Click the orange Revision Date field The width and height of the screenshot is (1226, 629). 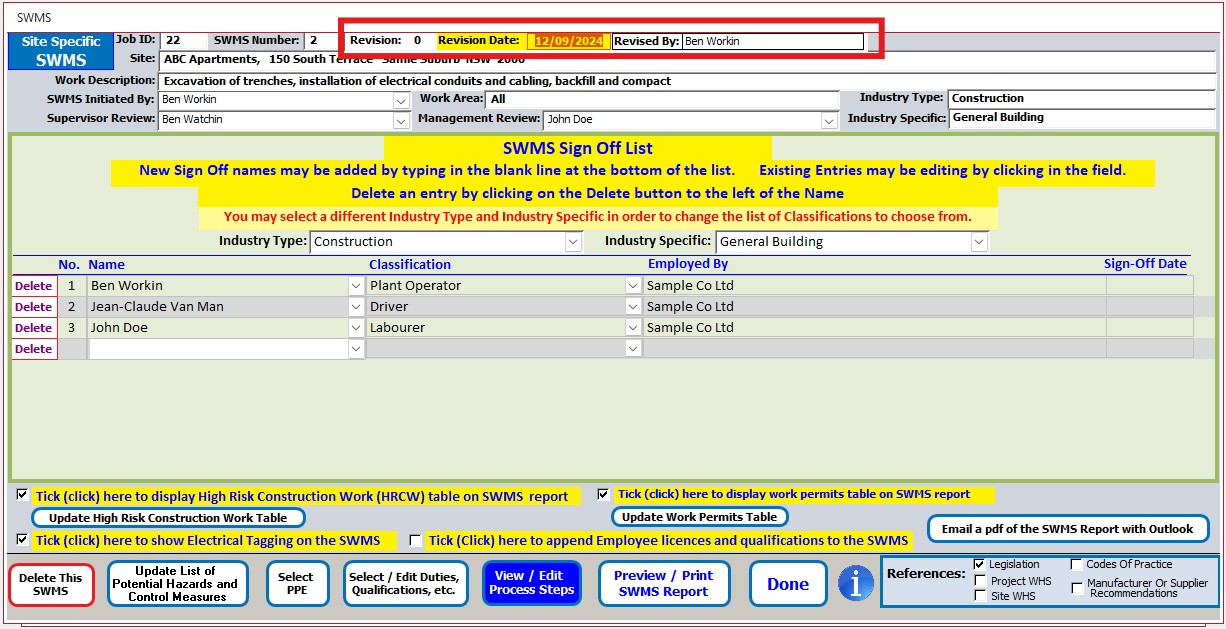tap(568, 41)
